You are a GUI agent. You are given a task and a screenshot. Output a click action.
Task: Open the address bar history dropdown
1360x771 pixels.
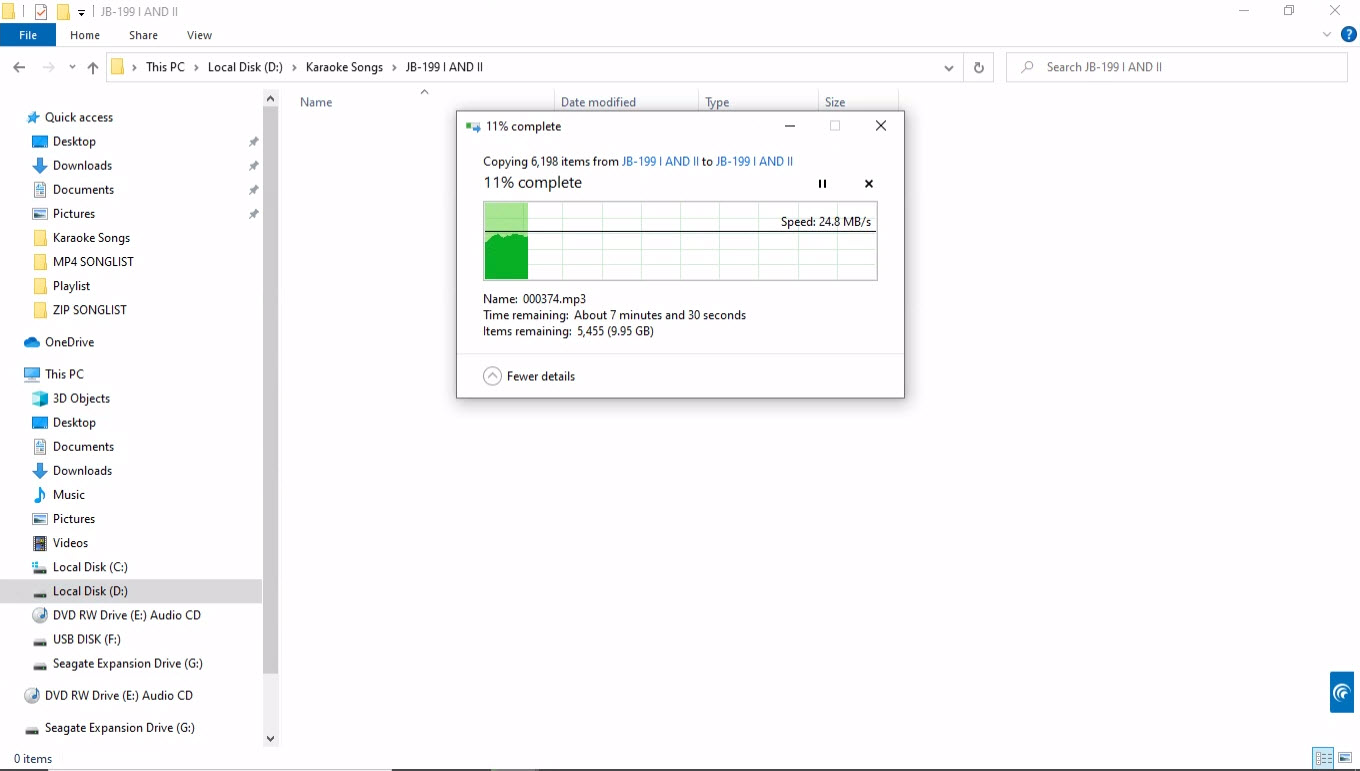coord(948,67)
